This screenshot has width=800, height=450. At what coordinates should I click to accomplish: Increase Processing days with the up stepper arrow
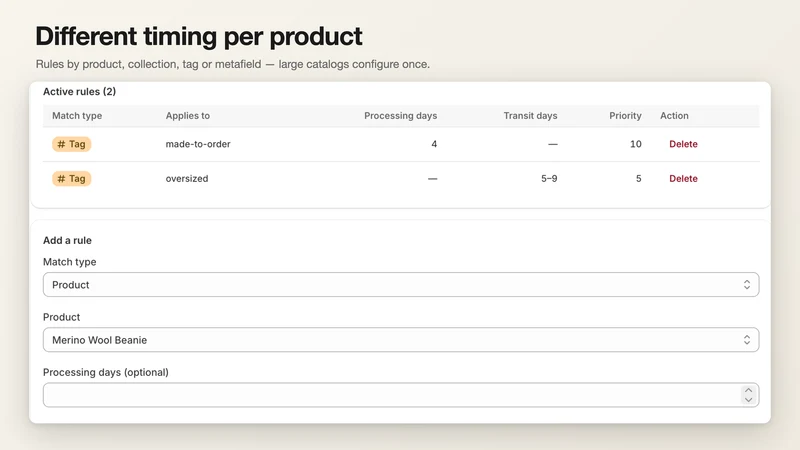(748, 390)
